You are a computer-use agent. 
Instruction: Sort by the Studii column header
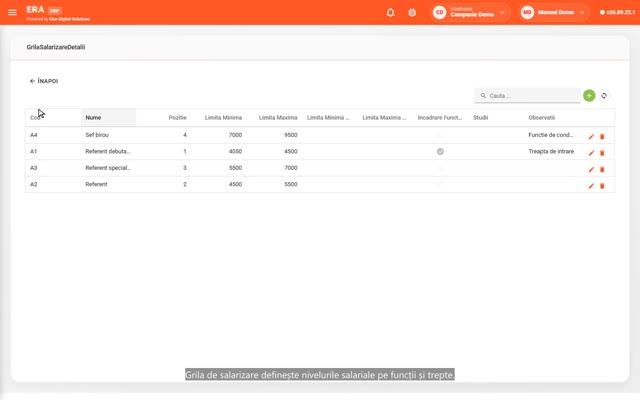[480, 118]
